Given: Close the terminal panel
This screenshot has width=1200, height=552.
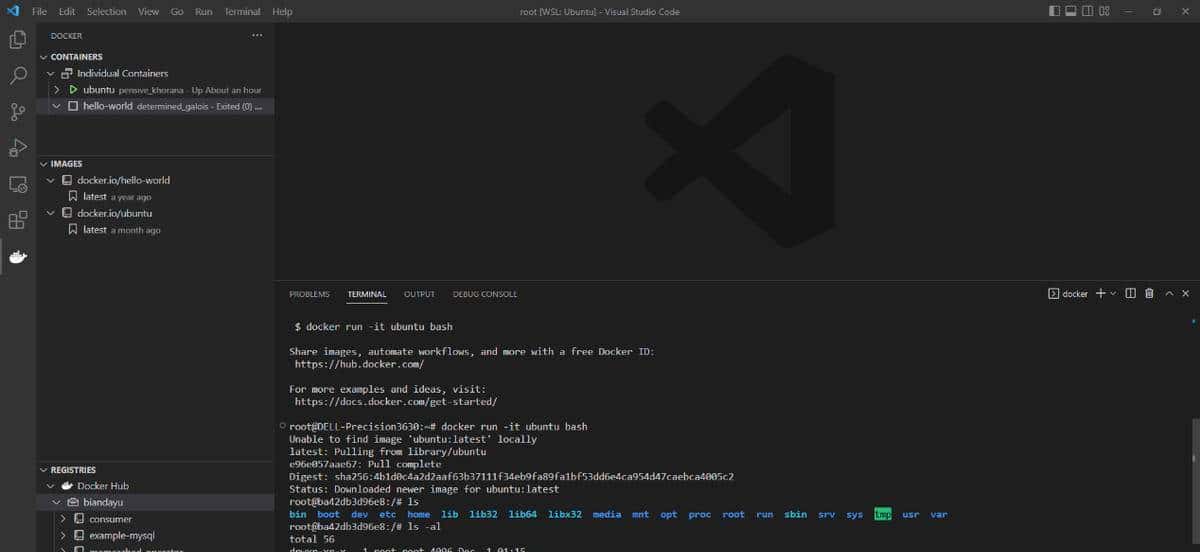Looking at the screenshot, I should coord(1186,293).
